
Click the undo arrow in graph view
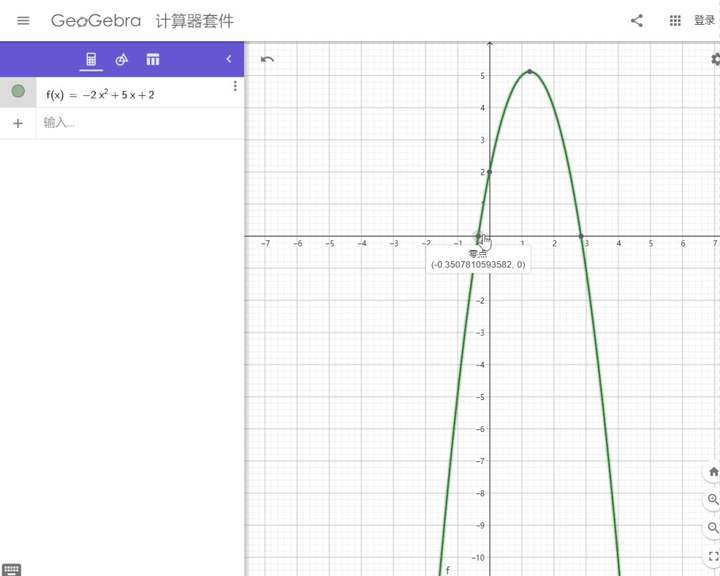(x=267, y=59)
